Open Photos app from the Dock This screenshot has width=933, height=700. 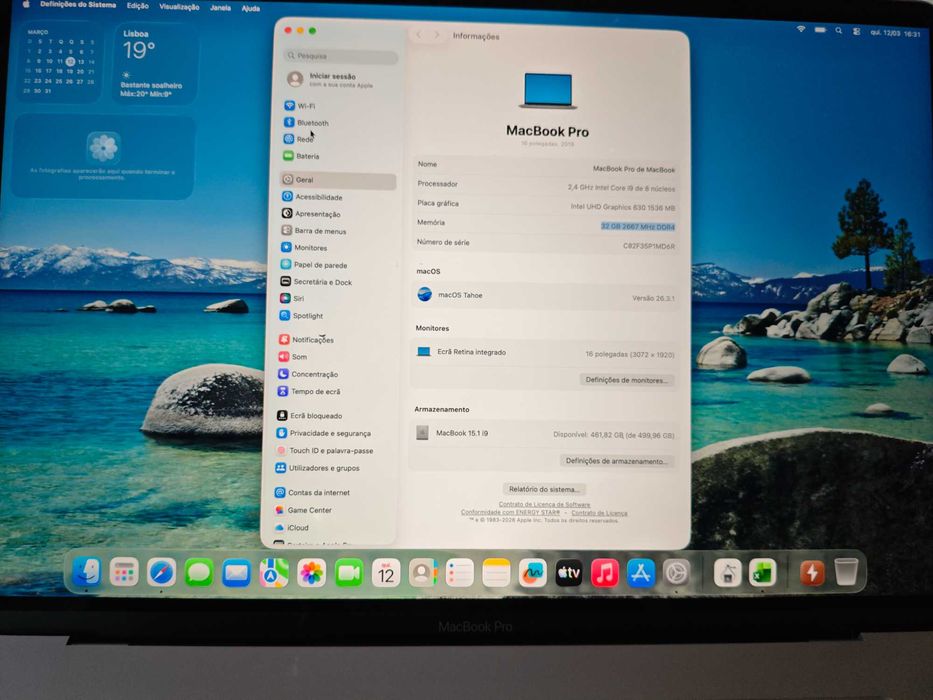click(311, 573)
